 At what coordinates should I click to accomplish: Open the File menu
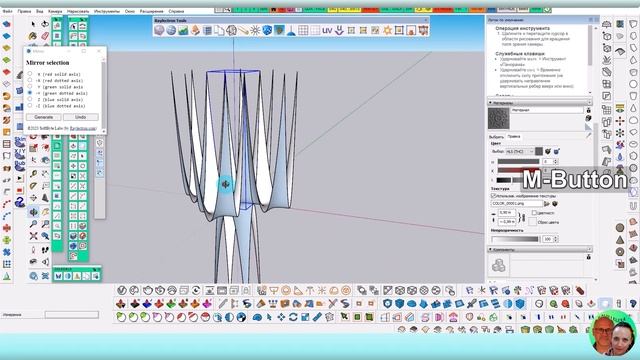pyautogui.click(x=8, y=11)
